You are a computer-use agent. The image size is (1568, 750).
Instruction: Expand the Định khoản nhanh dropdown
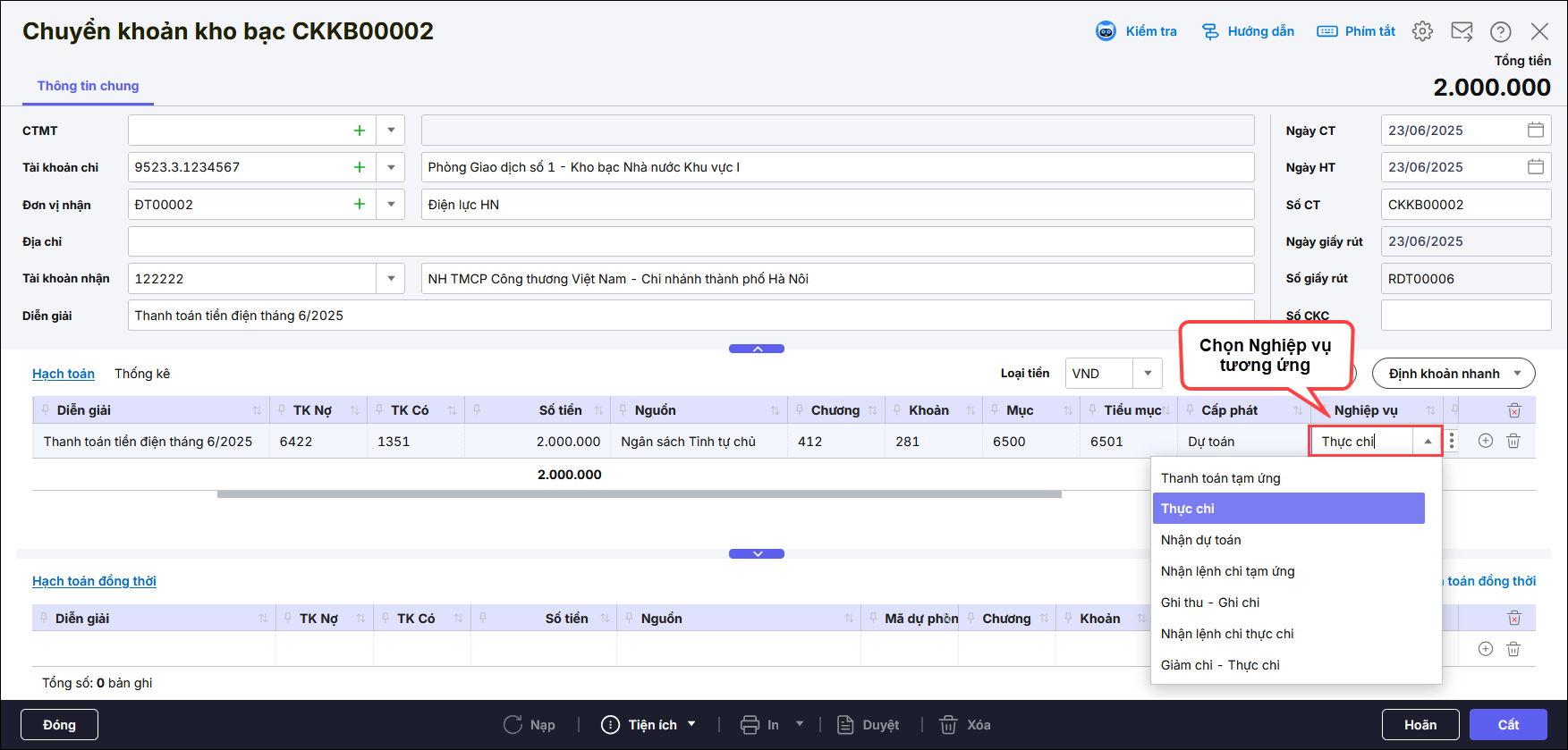point(1517,374)
